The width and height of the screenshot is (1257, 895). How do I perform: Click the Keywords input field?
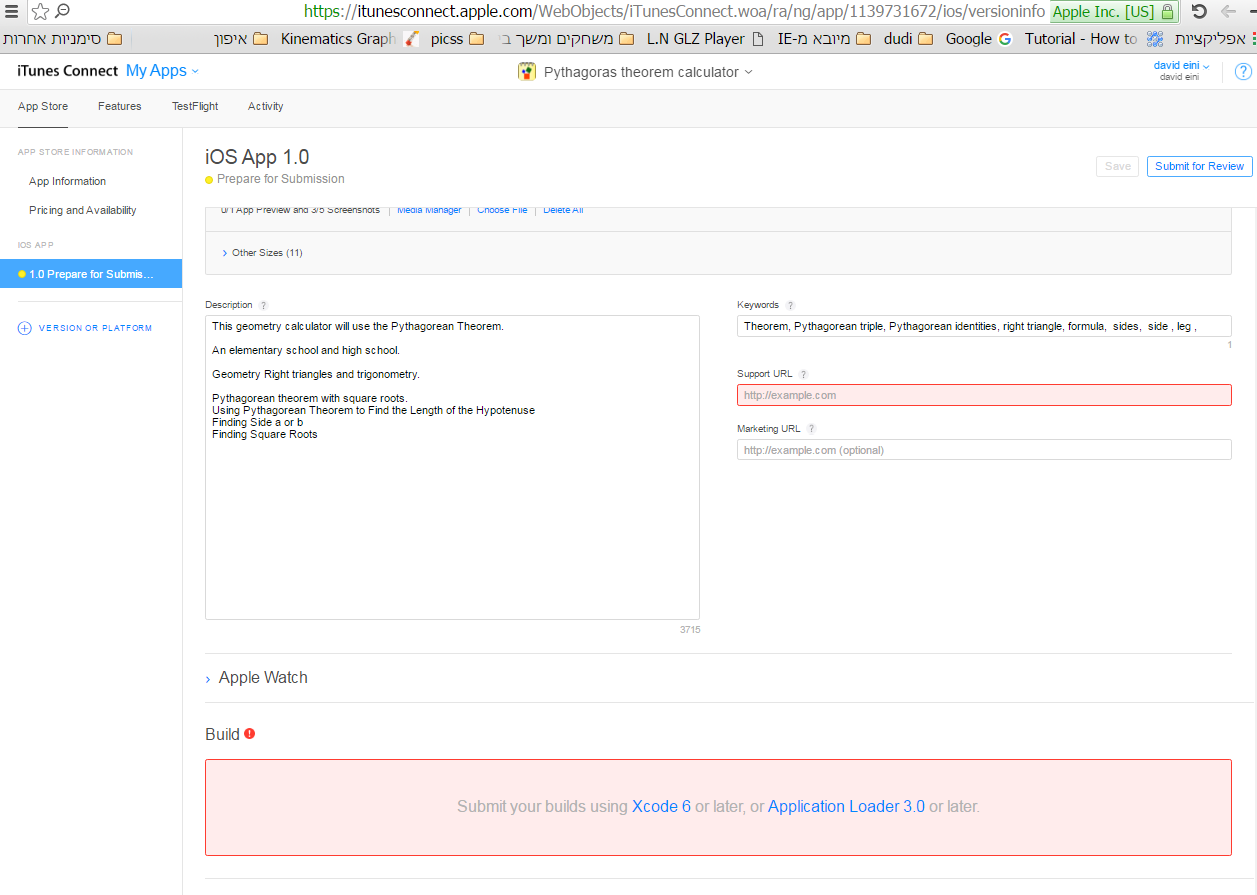[x=984, y=326]
